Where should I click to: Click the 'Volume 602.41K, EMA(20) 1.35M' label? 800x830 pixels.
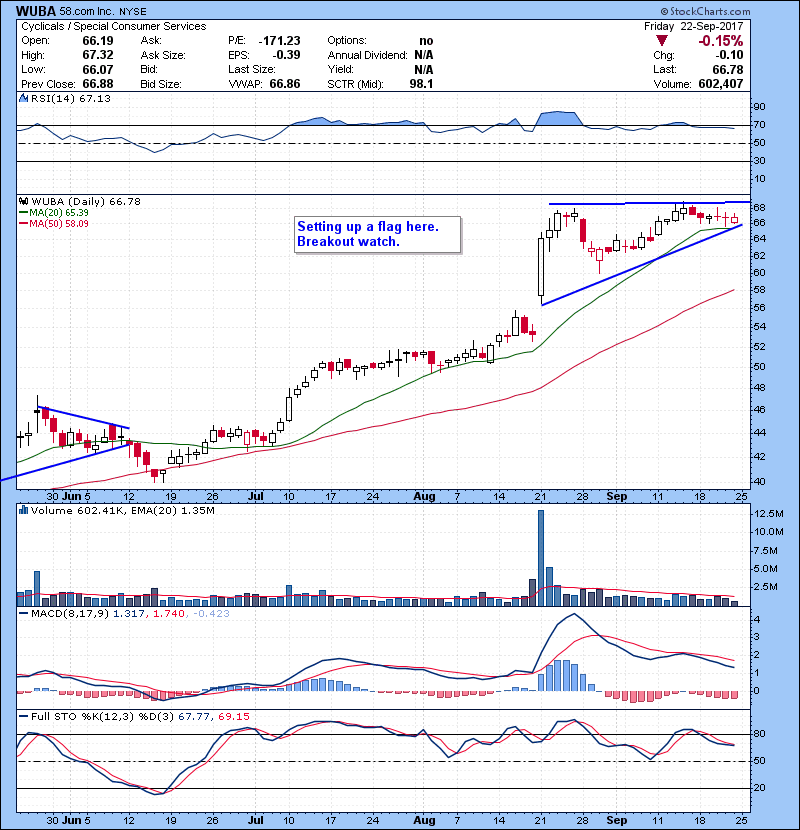coord(123,510)
